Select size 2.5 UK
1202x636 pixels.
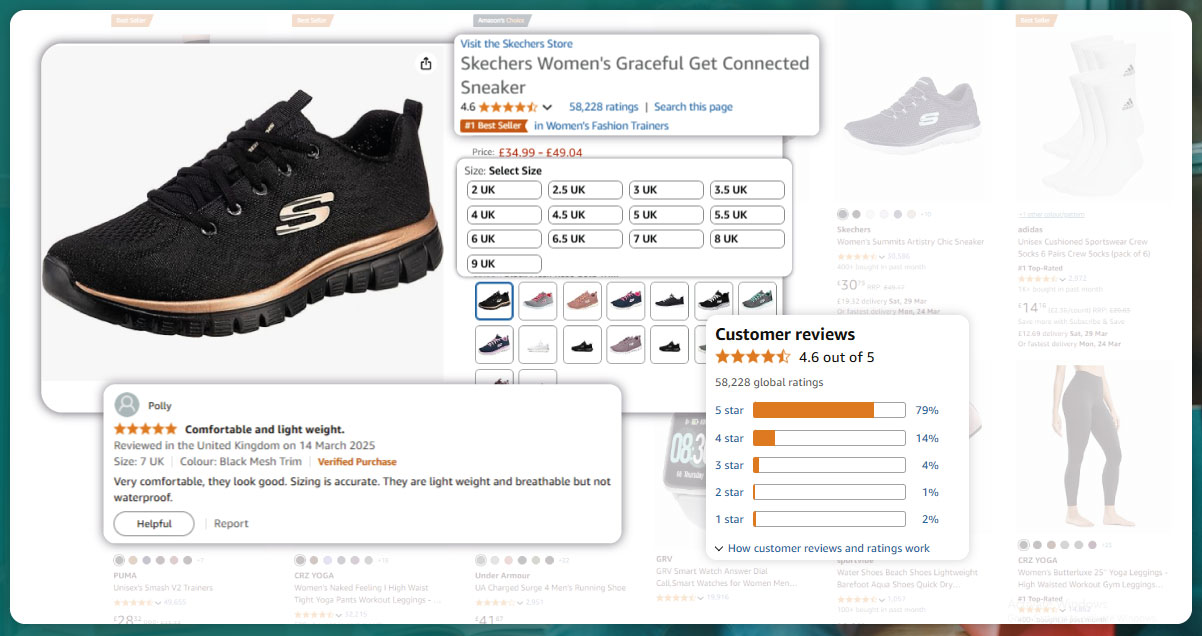tap(585, 190)
